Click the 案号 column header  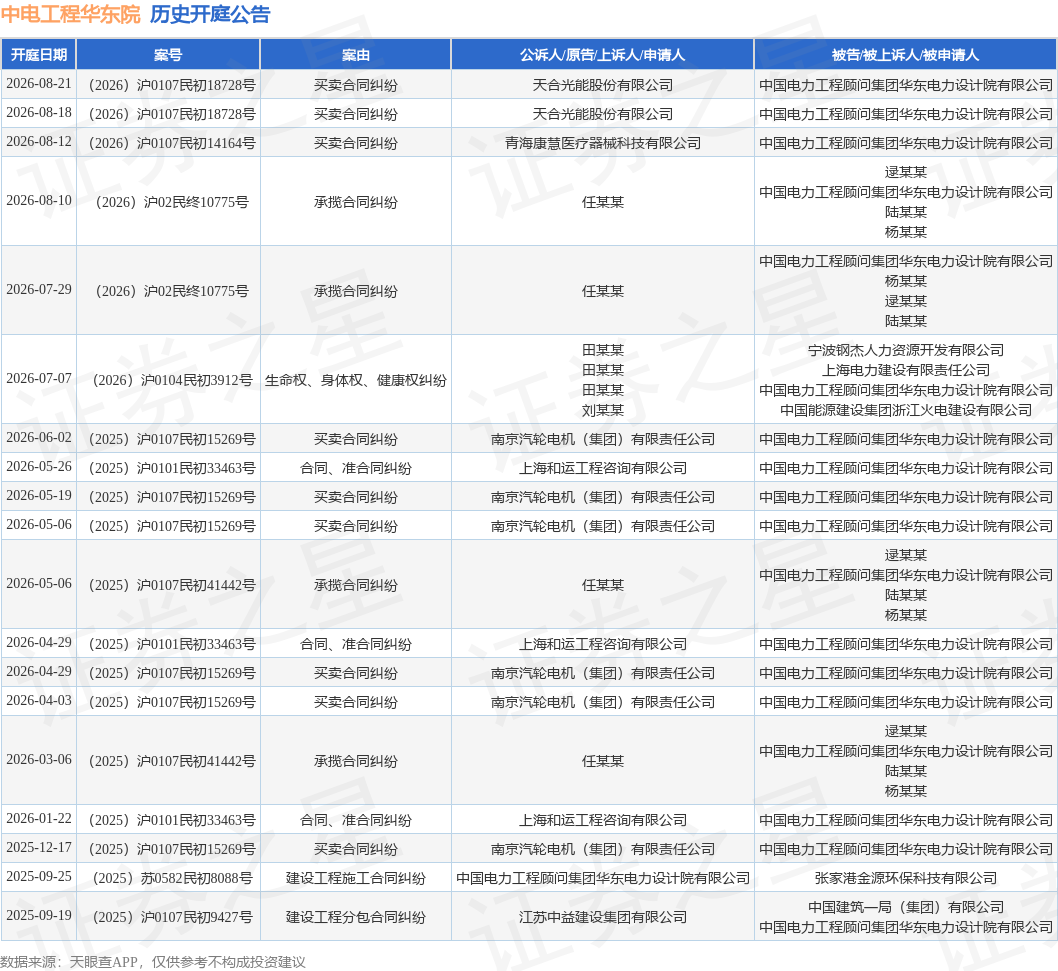click(x=168, y=55)
